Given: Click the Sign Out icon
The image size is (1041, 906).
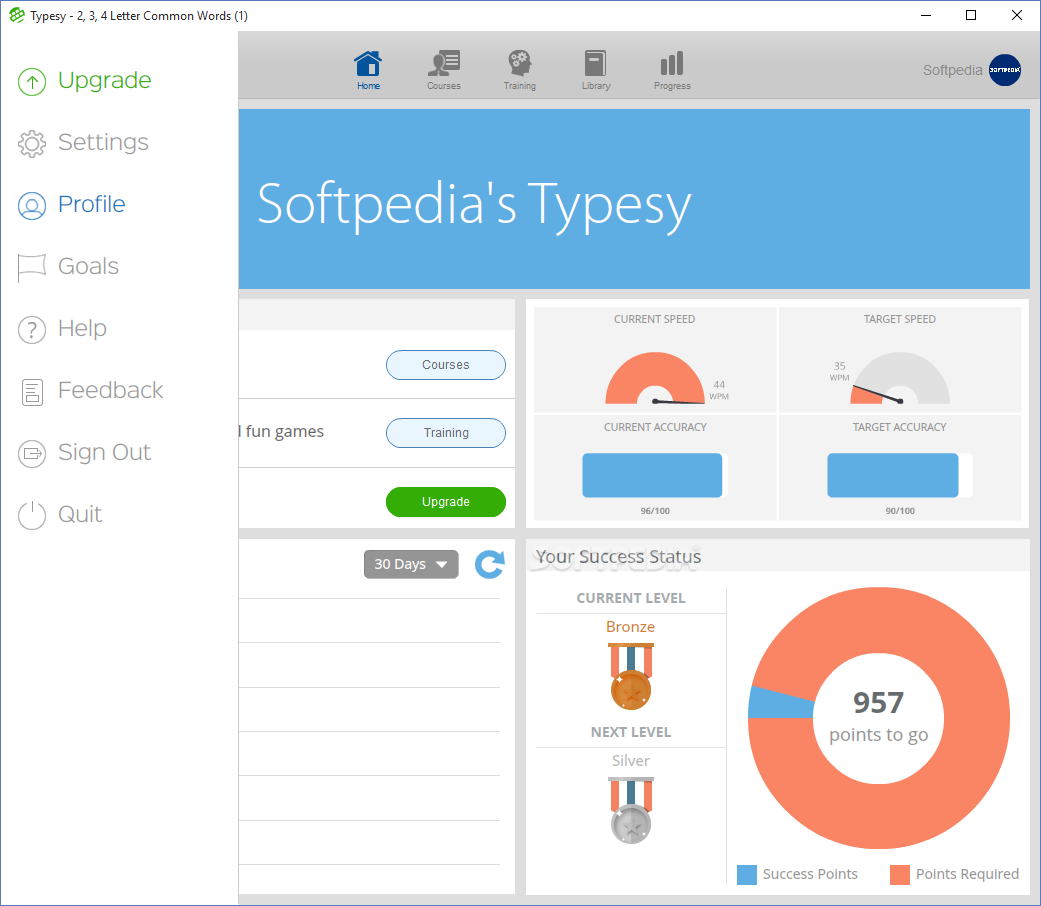Looking at the screenshot, I should [x=32, y=453].
